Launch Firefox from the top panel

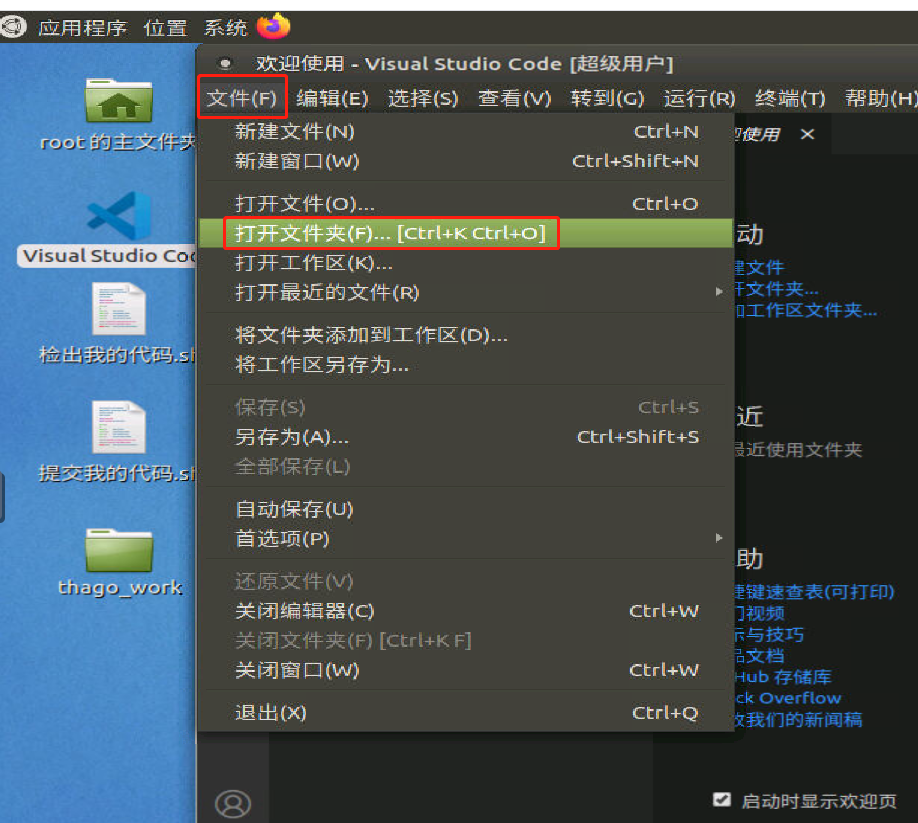(273, 26)
